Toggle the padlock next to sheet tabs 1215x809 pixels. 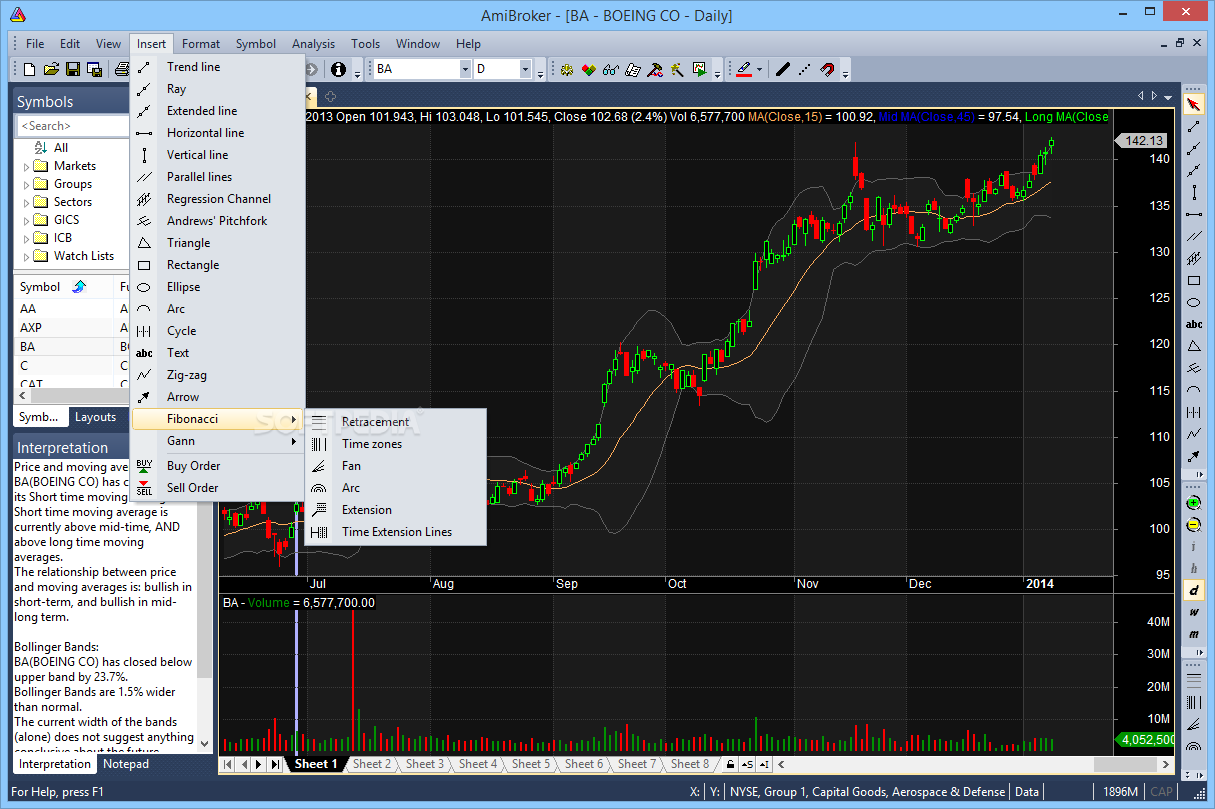coord(730,764)
